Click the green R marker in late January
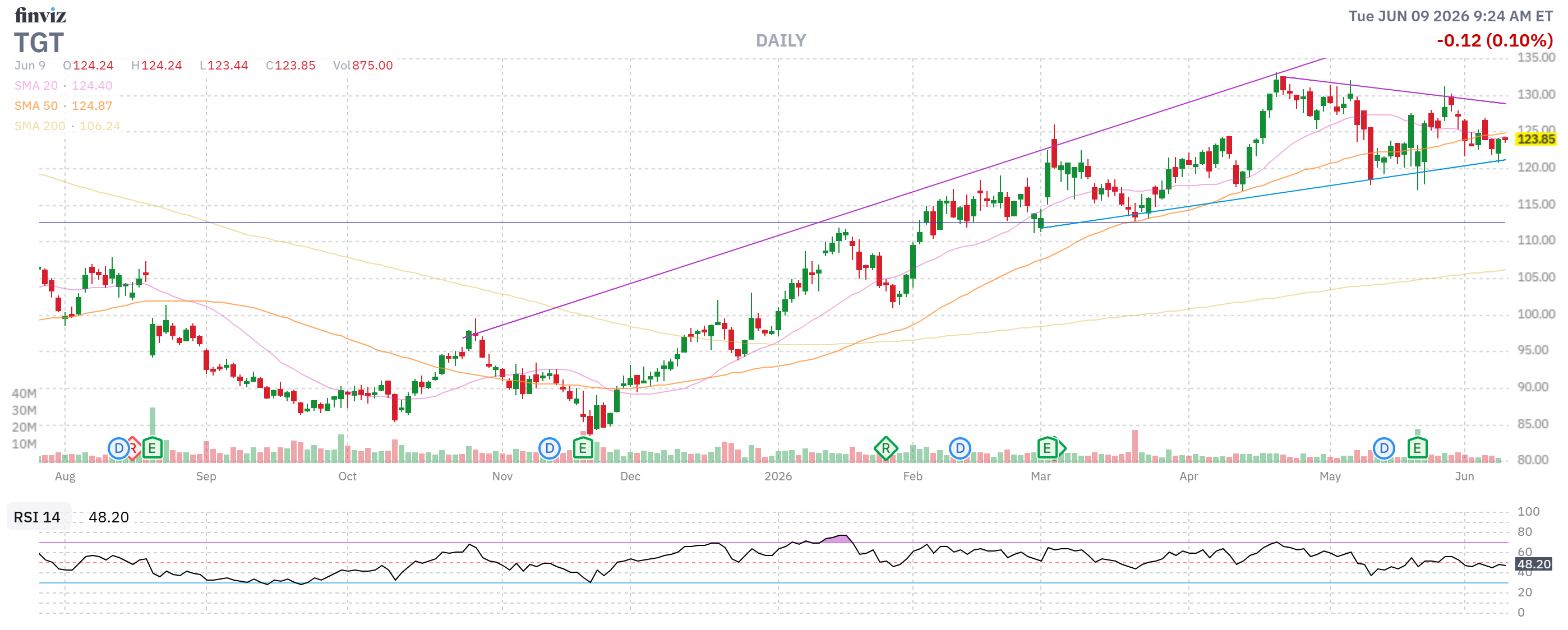 click(x=886, y=449)
